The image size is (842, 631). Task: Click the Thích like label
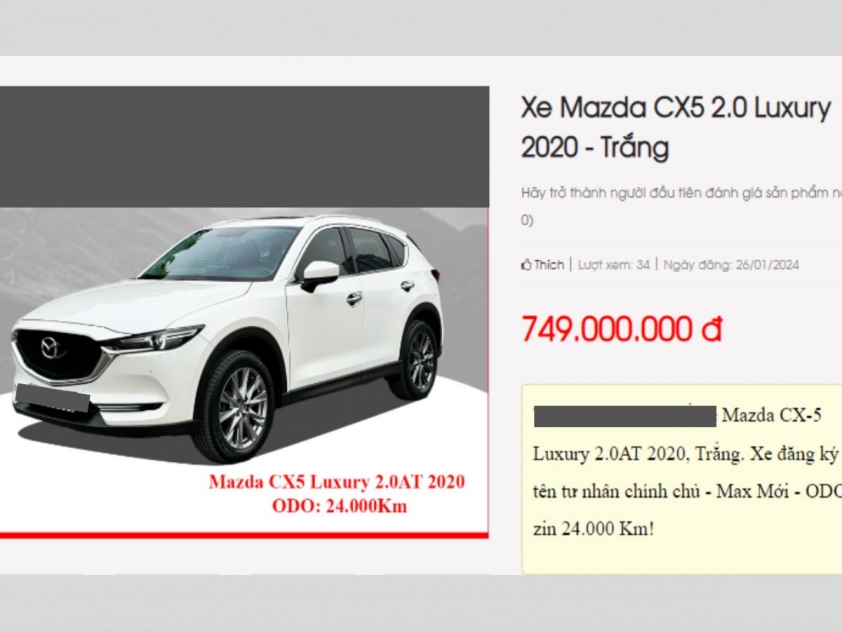(x=549, y=264)
